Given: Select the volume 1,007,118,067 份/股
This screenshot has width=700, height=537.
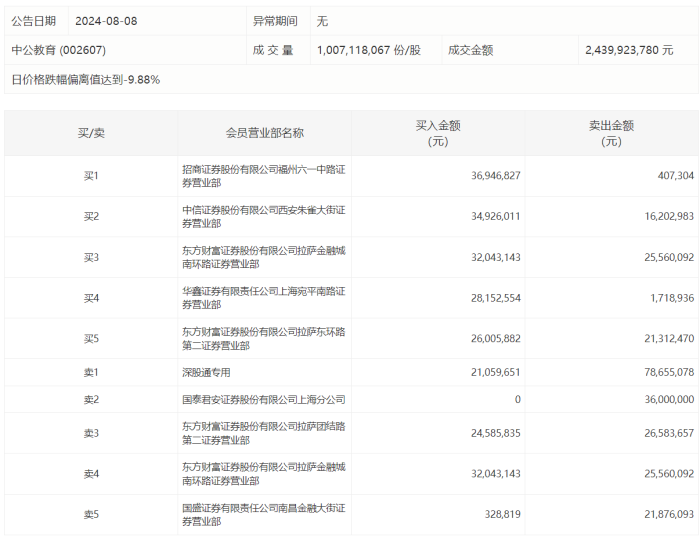Looking at the screenshot, I should point(369,50).
